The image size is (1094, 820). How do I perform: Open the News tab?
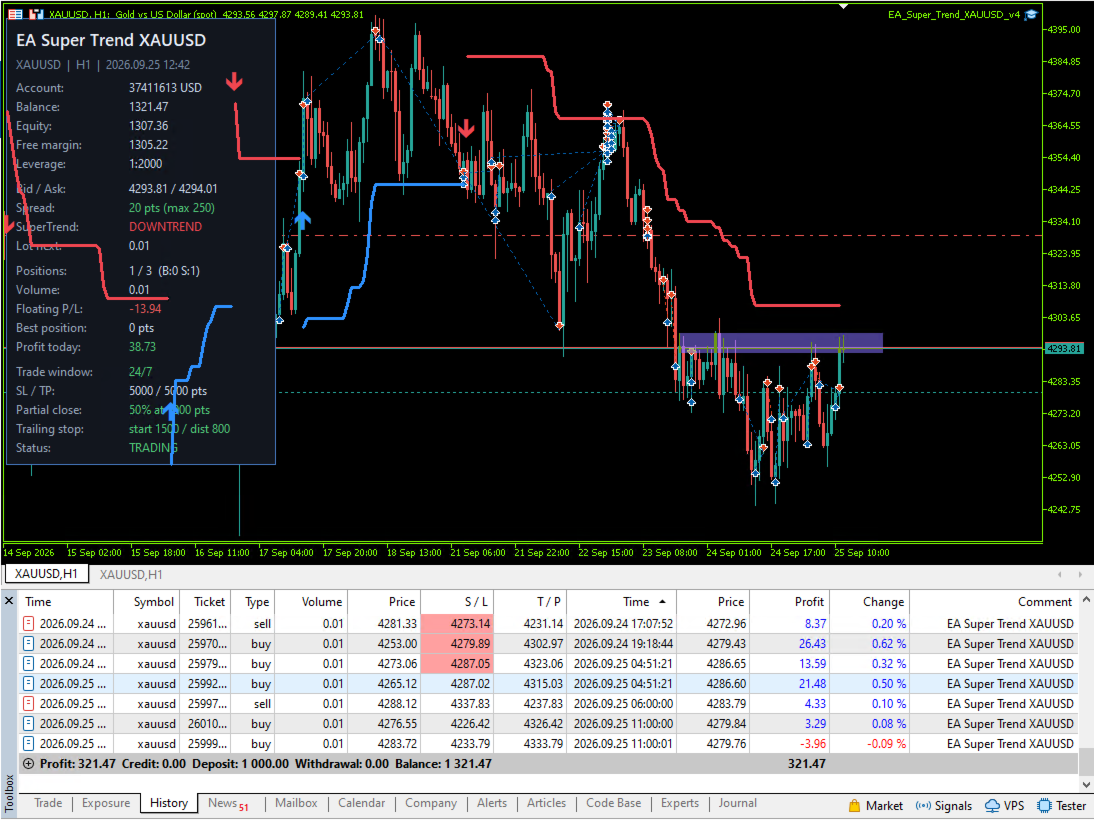227,803
